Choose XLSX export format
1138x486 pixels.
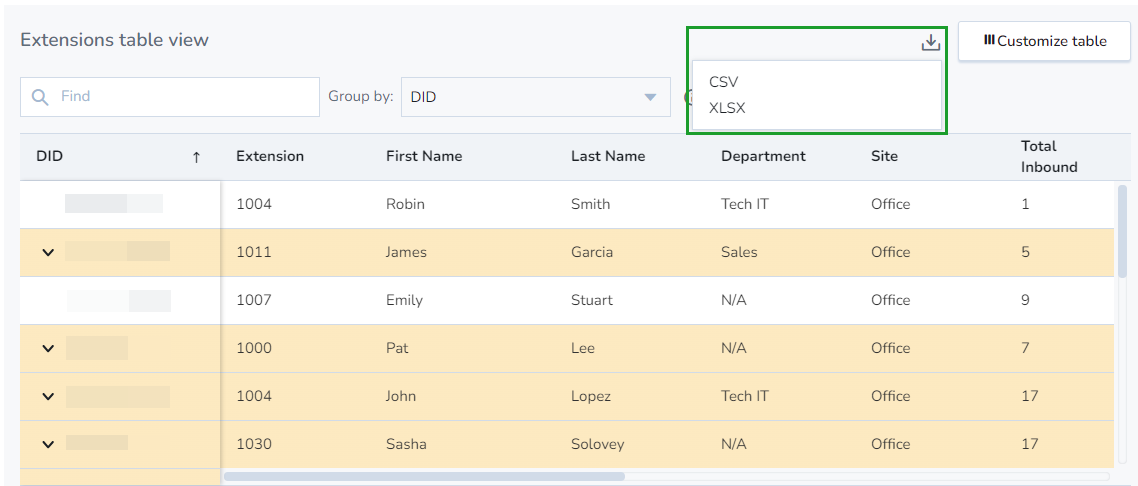point(727,109)
